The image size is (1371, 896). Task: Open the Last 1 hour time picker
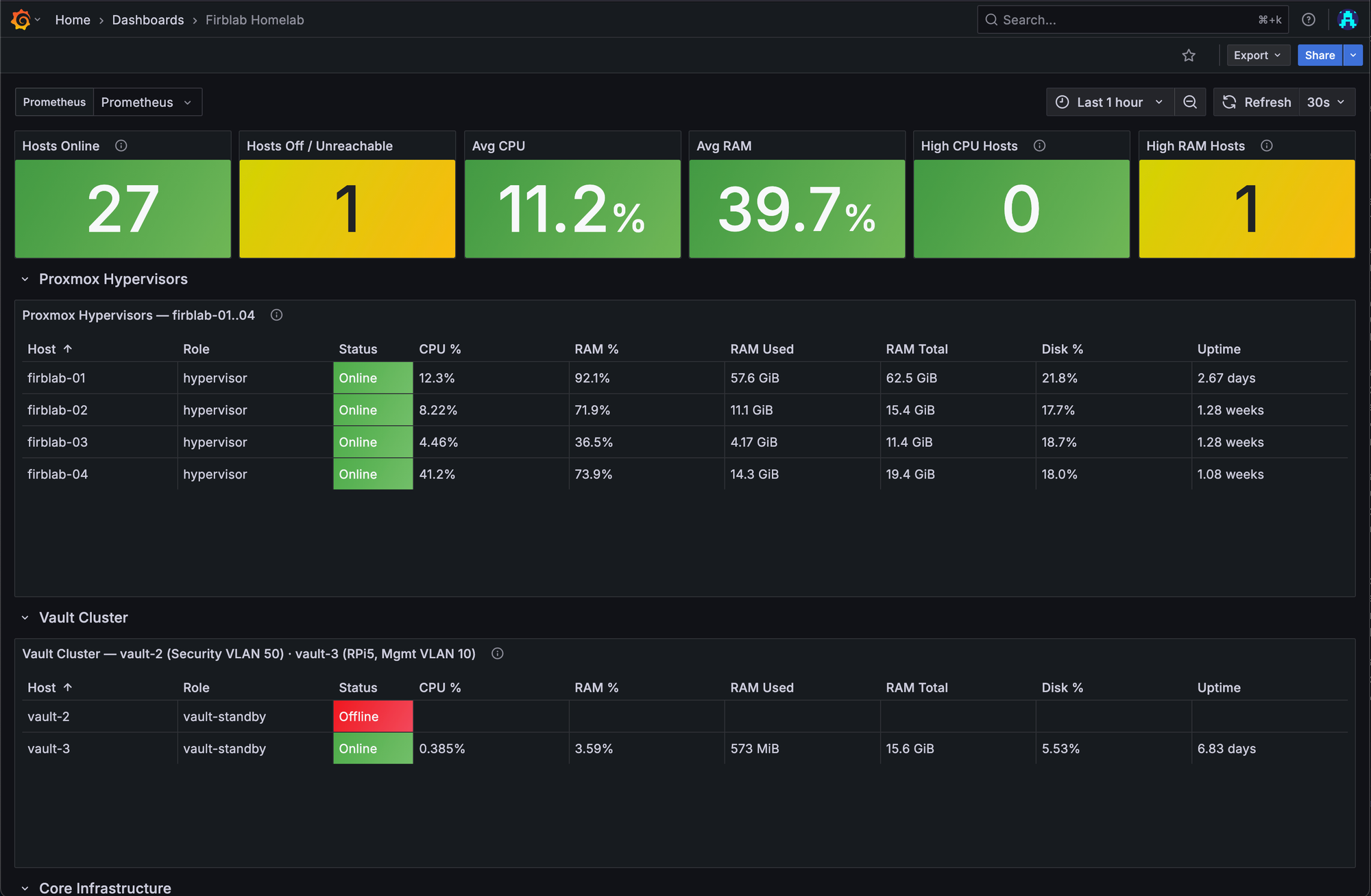[x=1110, y=102]
